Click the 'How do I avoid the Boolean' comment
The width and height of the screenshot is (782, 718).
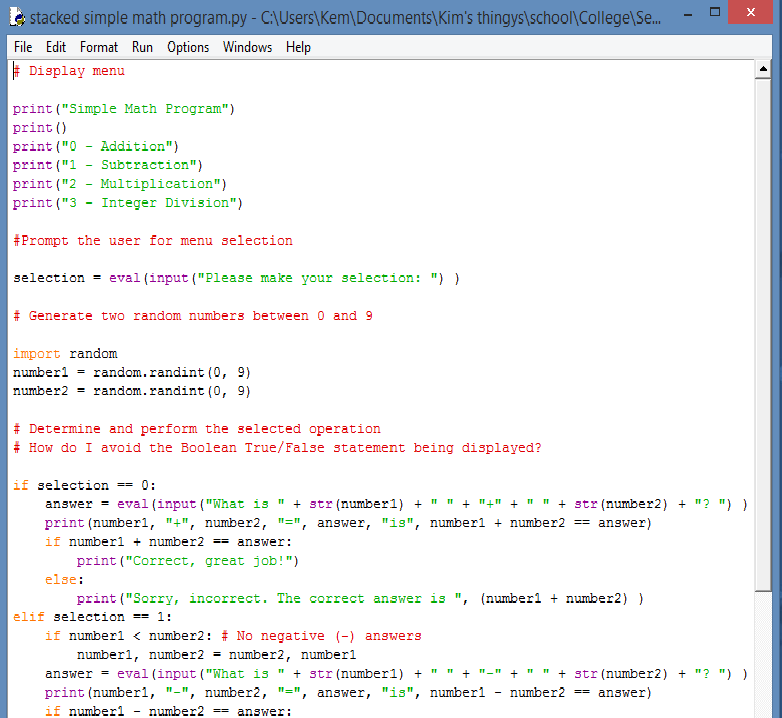pos(277,448)
